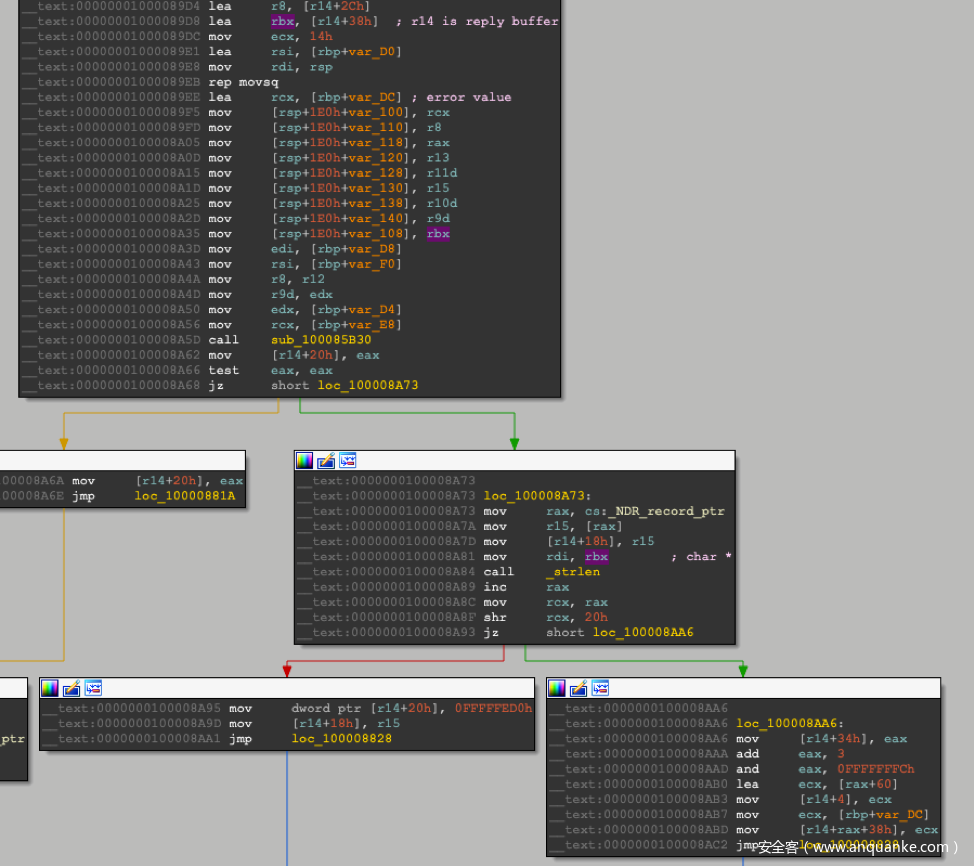Click the group nodes icon on loc_100008A73 block
The width and height of the screenshot is (974, 866).
(x=347, y=460)
